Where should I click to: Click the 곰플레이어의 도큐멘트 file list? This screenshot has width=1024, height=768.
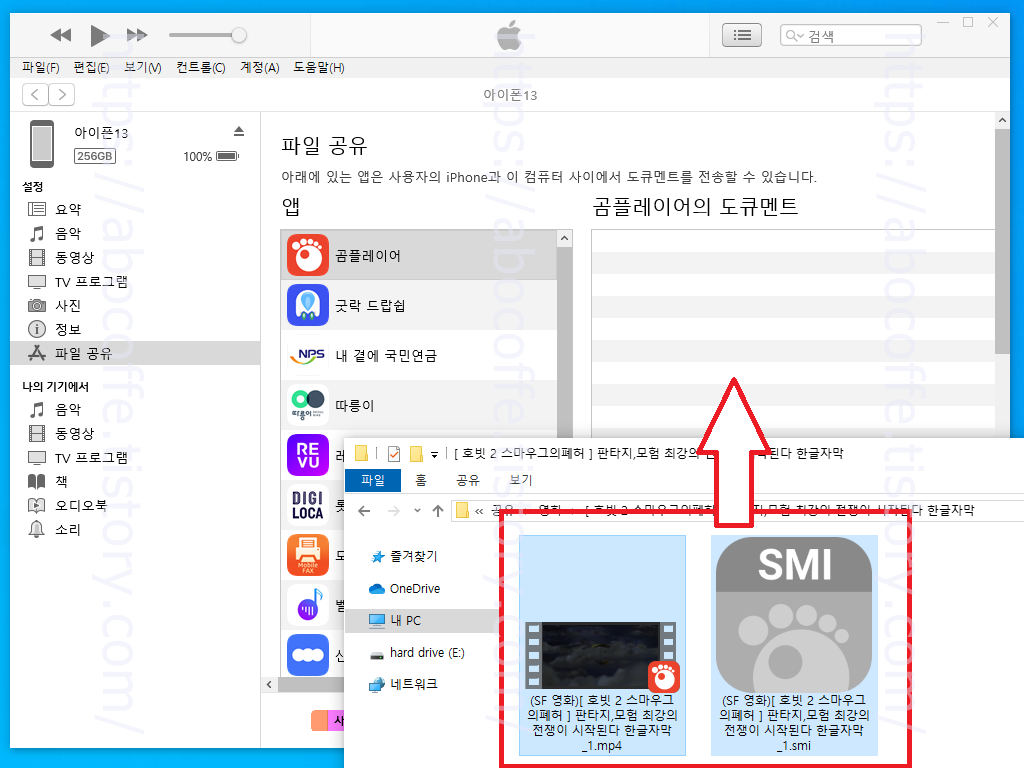pos(793,333)
